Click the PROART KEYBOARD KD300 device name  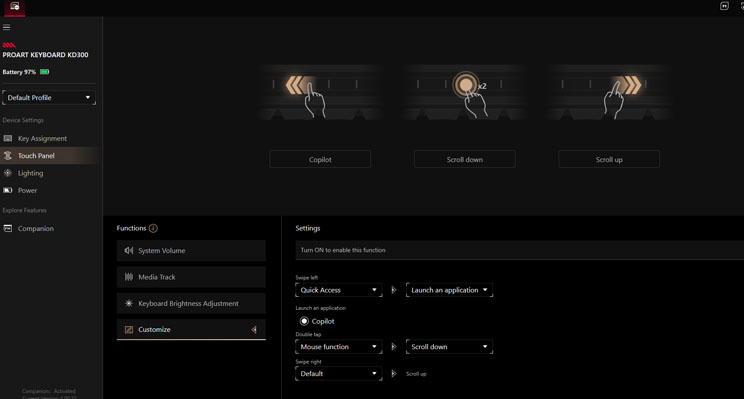tap(46, 55)
